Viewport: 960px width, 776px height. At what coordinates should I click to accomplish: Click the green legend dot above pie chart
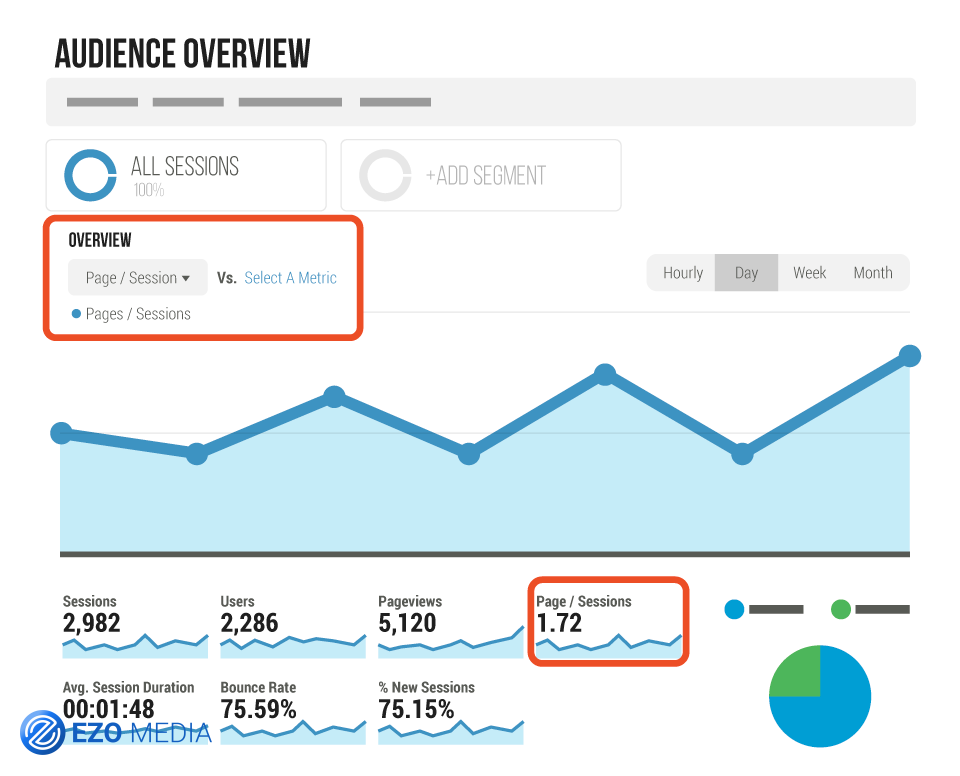point(841,609)
